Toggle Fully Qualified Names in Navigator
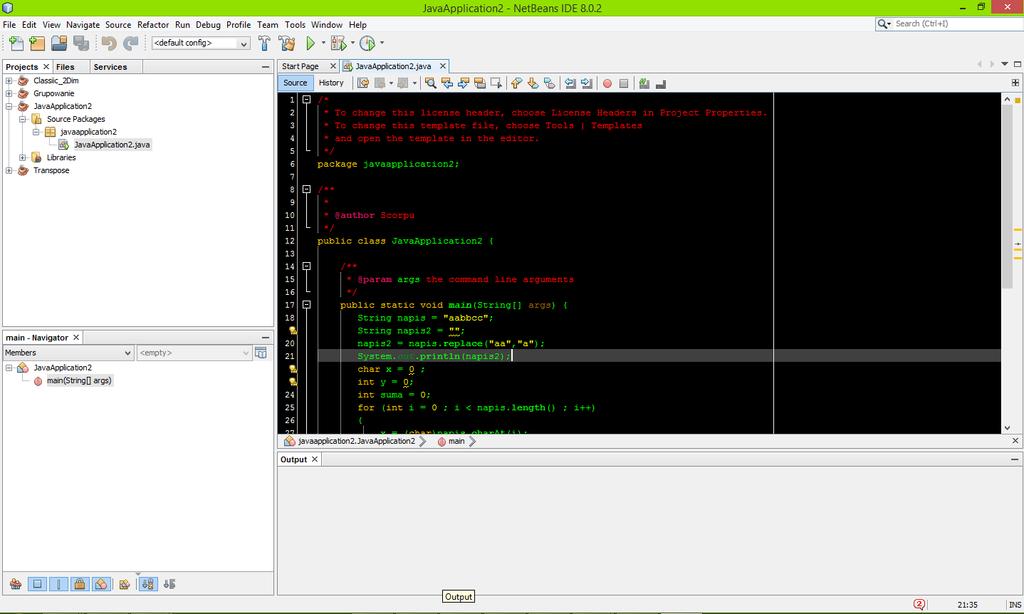The height and width of the screenshot is (614, 1024). click(125, 584)
